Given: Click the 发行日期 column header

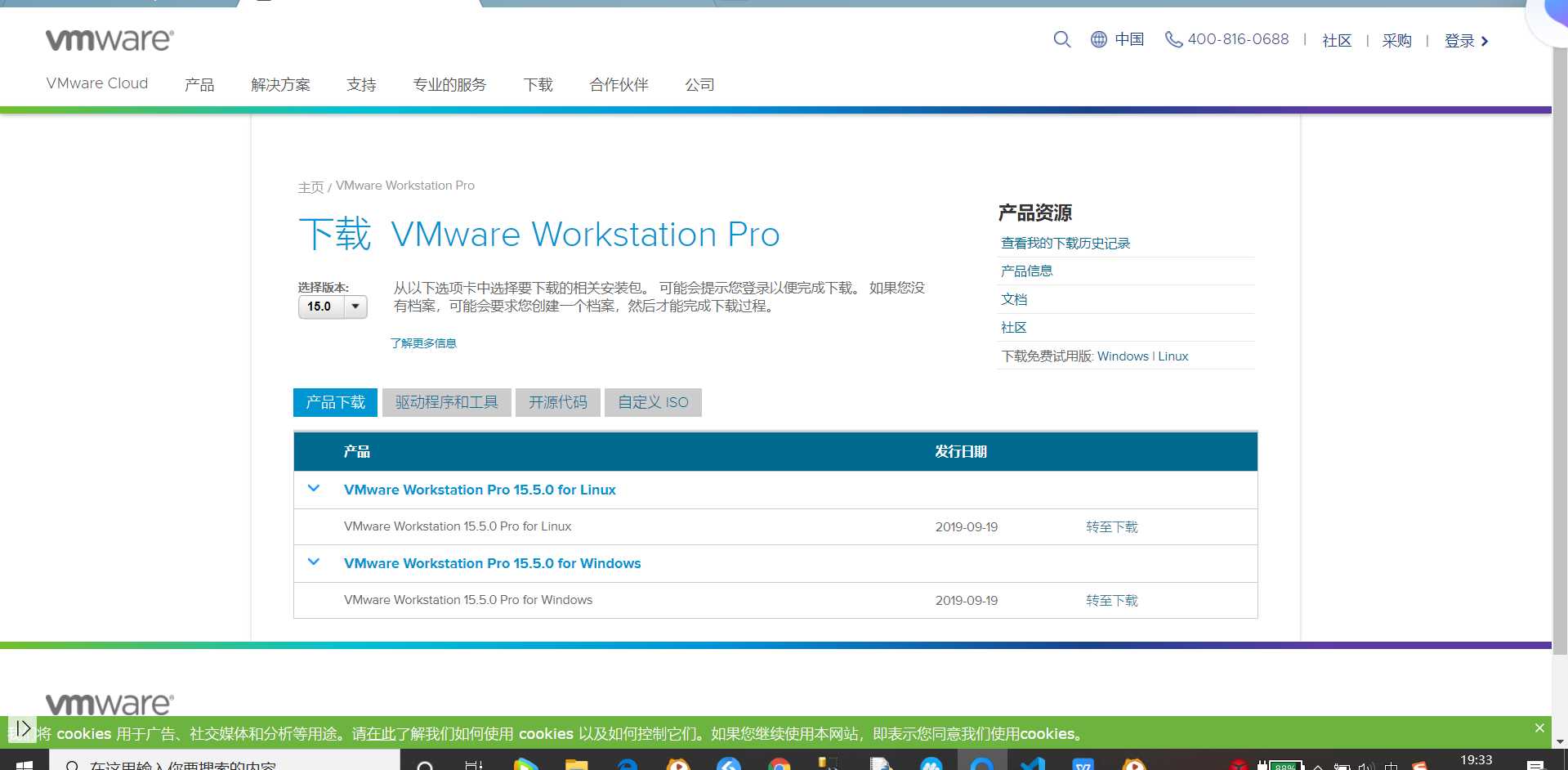Looking at the screenshot, I should (961, 451).
